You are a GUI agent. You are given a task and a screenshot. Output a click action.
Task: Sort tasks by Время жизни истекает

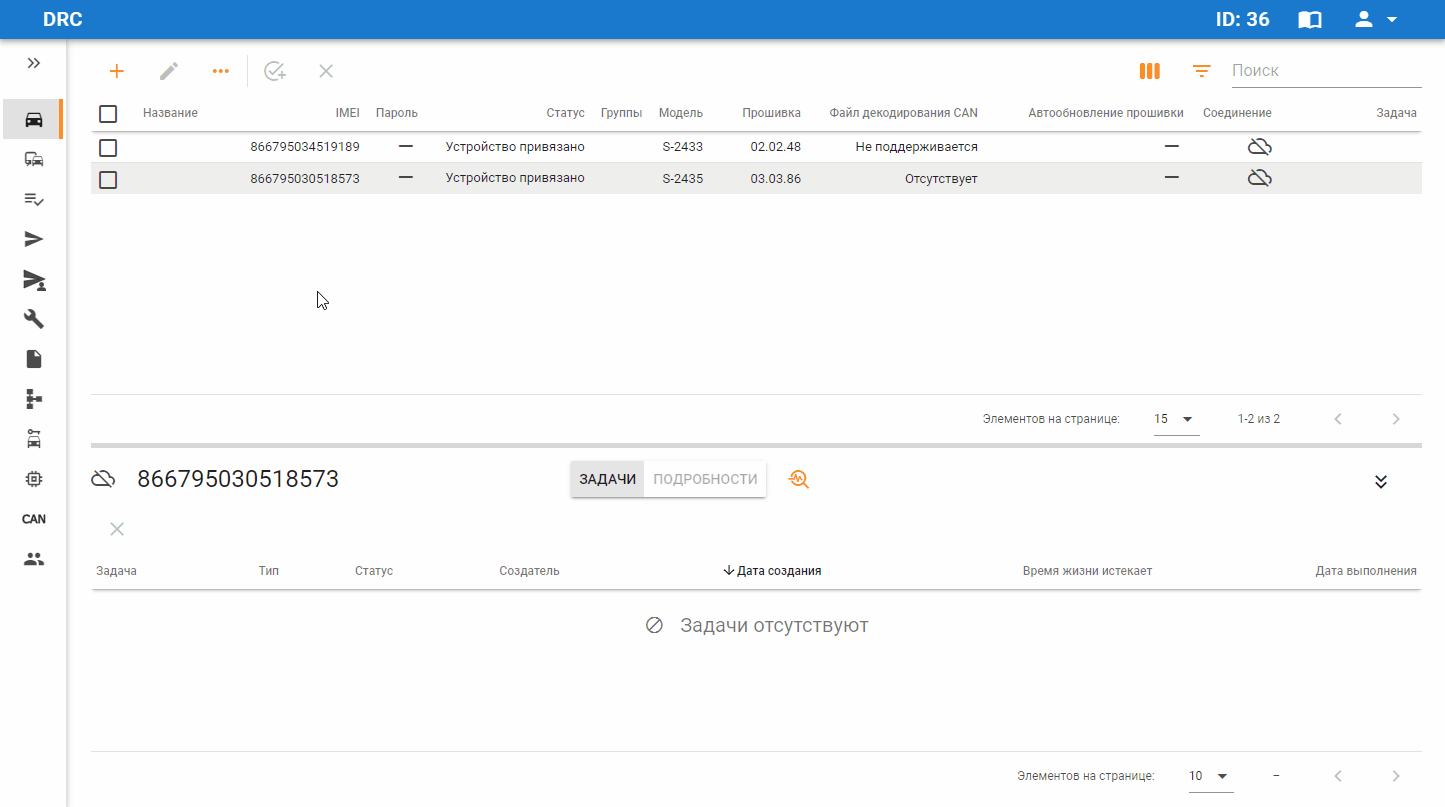(x=1087, y=571)
